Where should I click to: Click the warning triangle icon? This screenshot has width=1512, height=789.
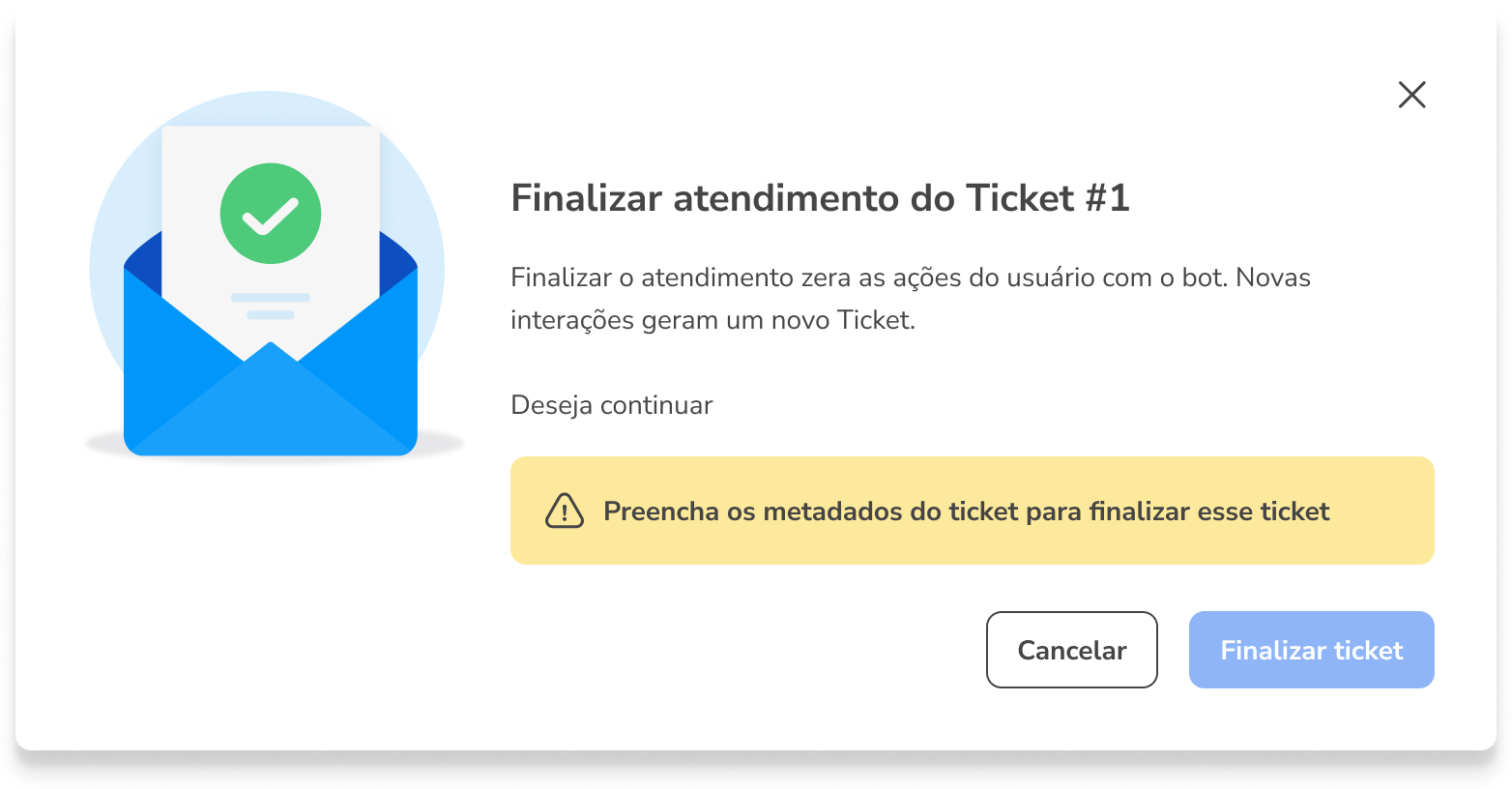[565, 511]
